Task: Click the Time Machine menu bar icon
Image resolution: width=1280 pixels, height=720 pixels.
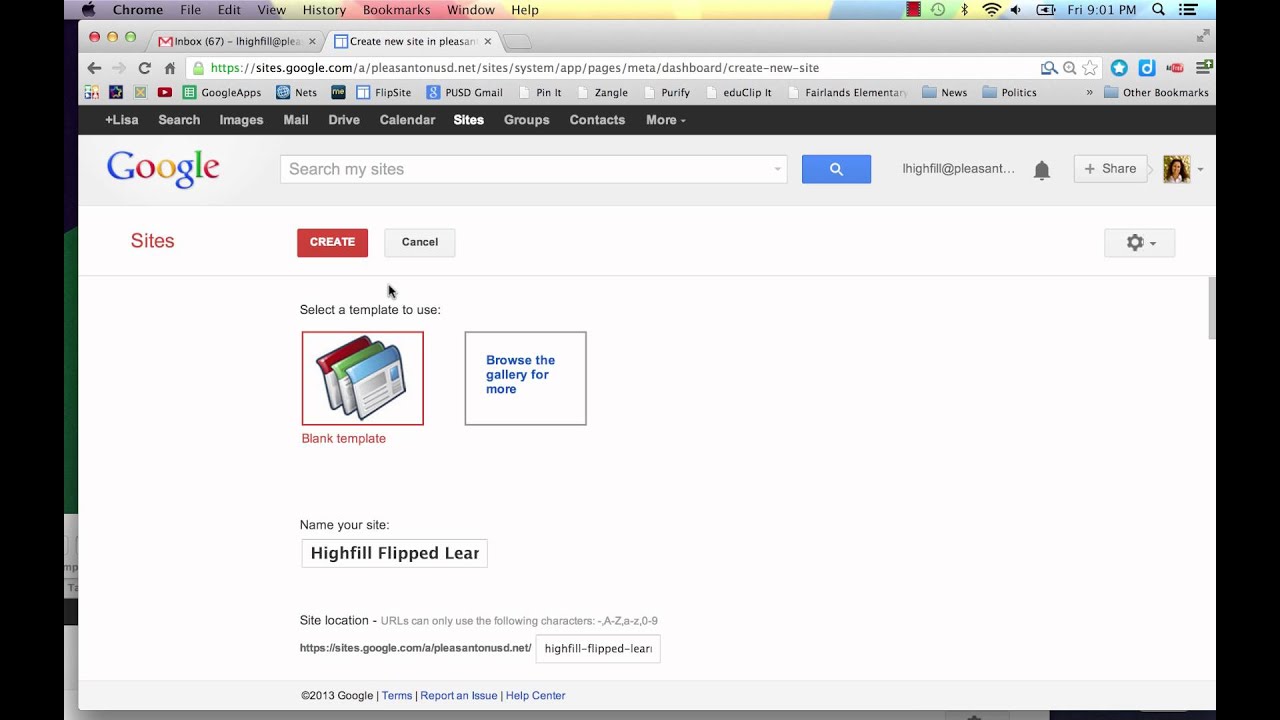Action: tap(938, 10)
